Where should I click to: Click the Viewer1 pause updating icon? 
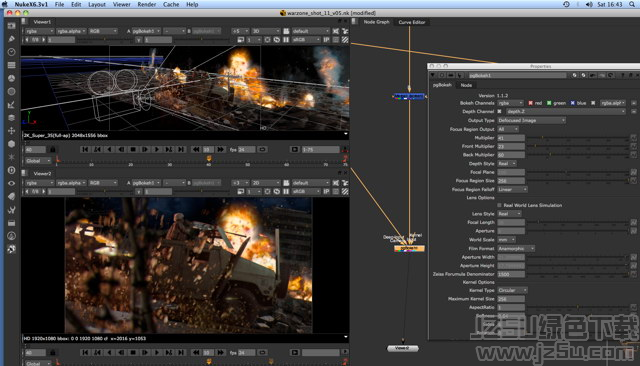286,40
